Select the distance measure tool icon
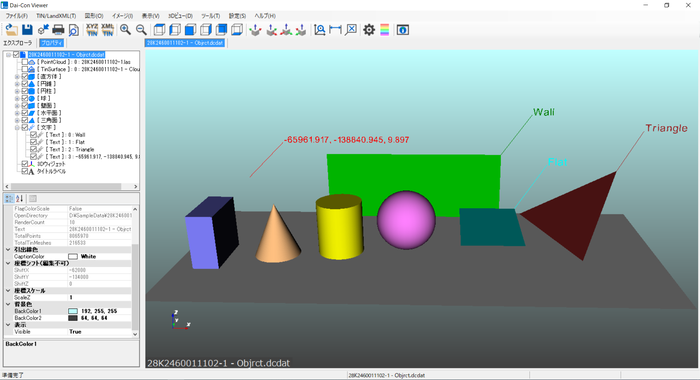The width and height of the screenshot is (700, 380). coord(335,30)
